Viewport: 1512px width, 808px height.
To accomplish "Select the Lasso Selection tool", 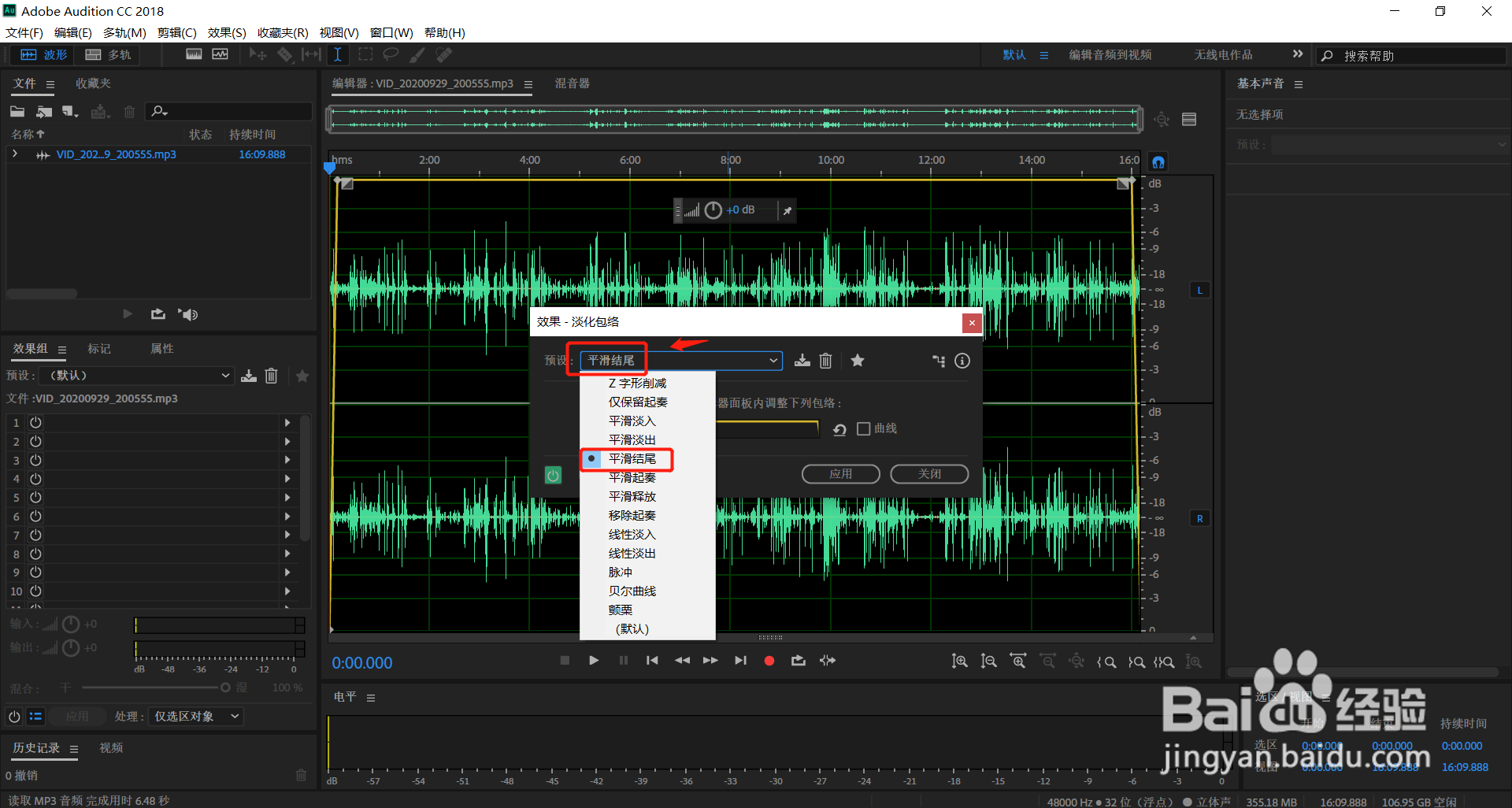I will coord(391,54).
